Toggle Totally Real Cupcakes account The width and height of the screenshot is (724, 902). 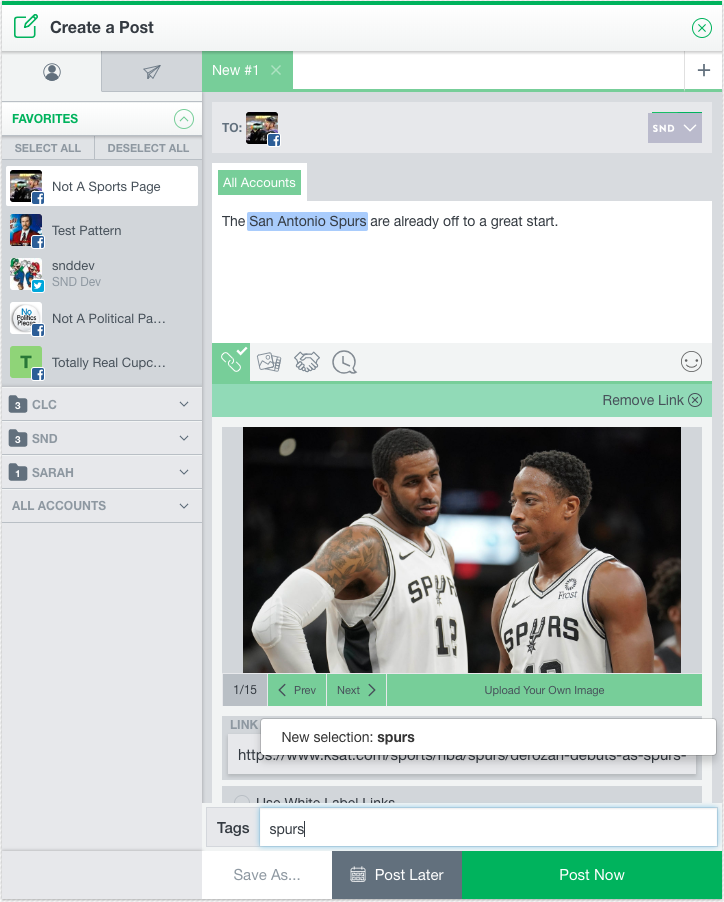102,362
